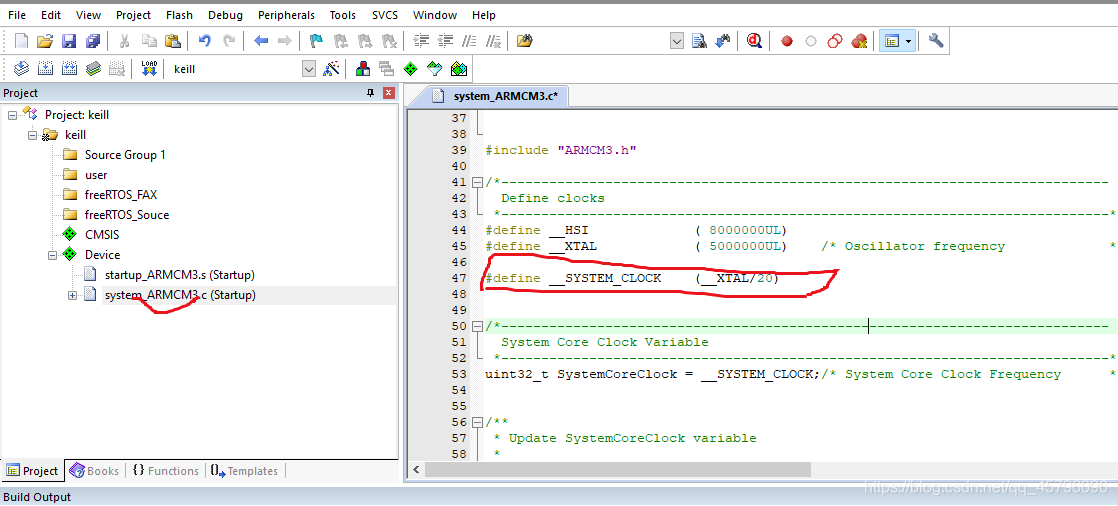Pin the Project panel with pushpin
The height and width of the screenshot is (506, 1118).
click(371, 93)
